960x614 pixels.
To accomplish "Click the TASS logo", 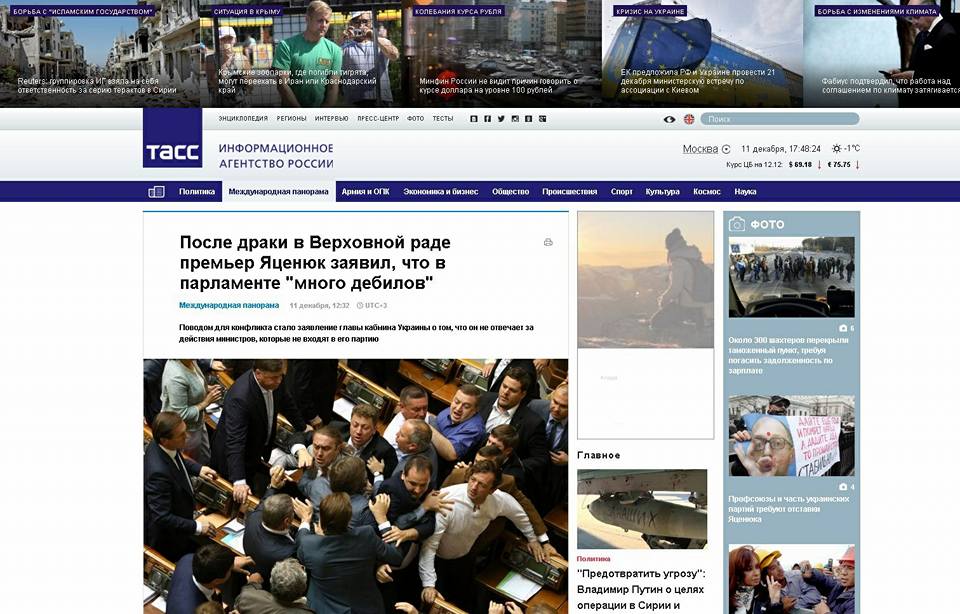I will [173, 138].
